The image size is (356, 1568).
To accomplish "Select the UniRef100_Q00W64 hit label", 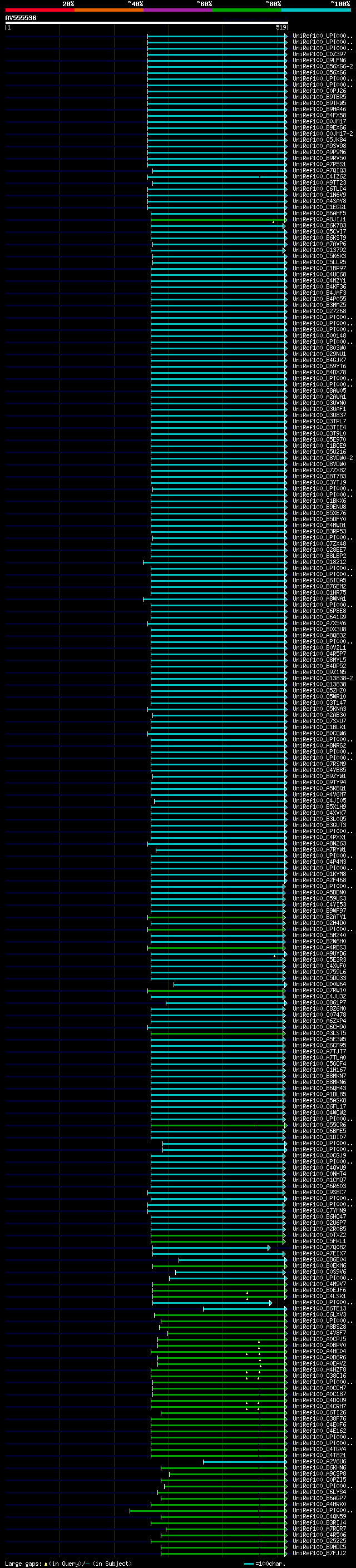I will click(319, 985).
